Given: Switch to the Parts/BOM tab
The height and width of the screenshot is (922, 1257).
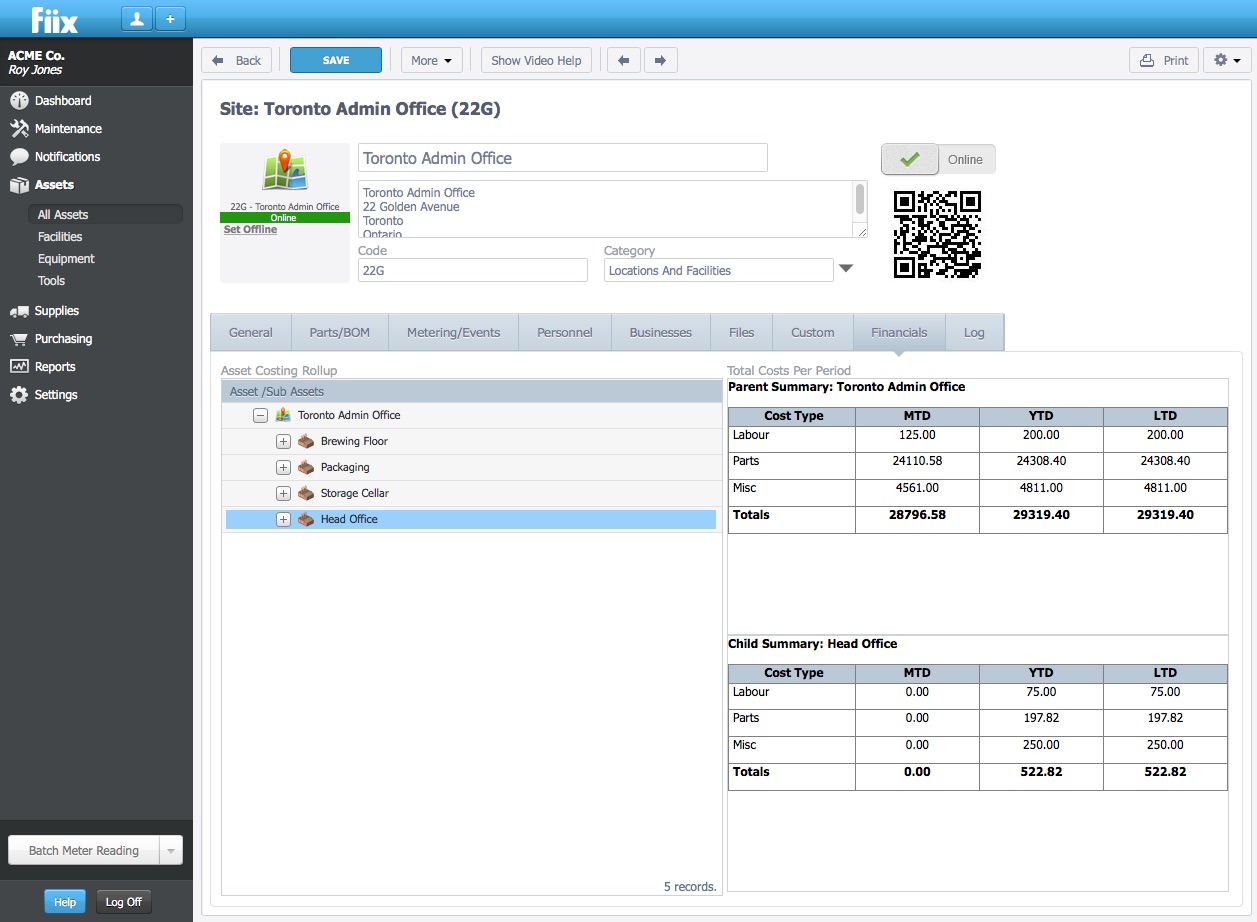Looking at the screenshot, I should [340, 332].
